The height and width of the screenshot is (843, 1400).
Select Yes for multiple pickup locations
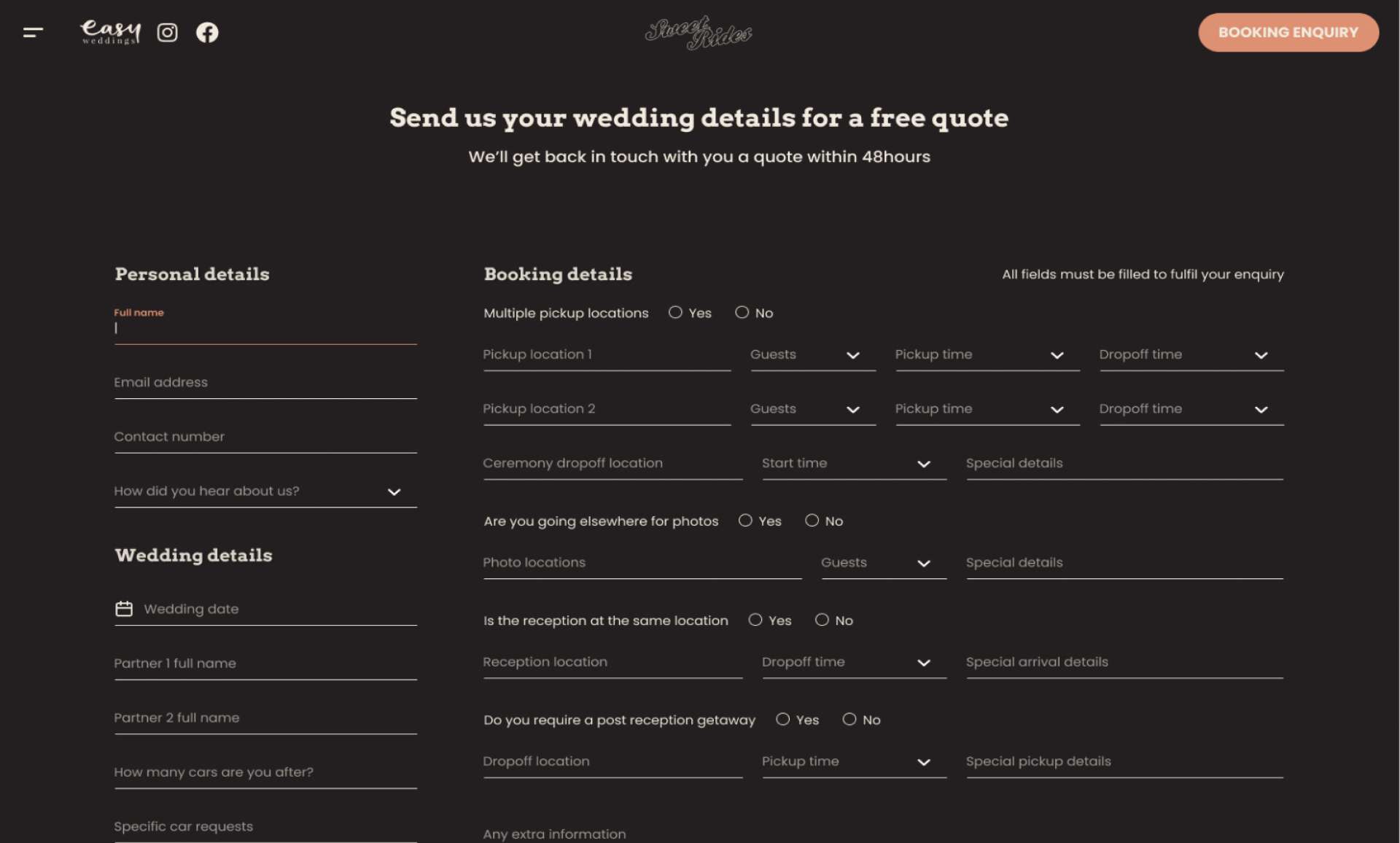pyautogui.click(x=675, y=312)
